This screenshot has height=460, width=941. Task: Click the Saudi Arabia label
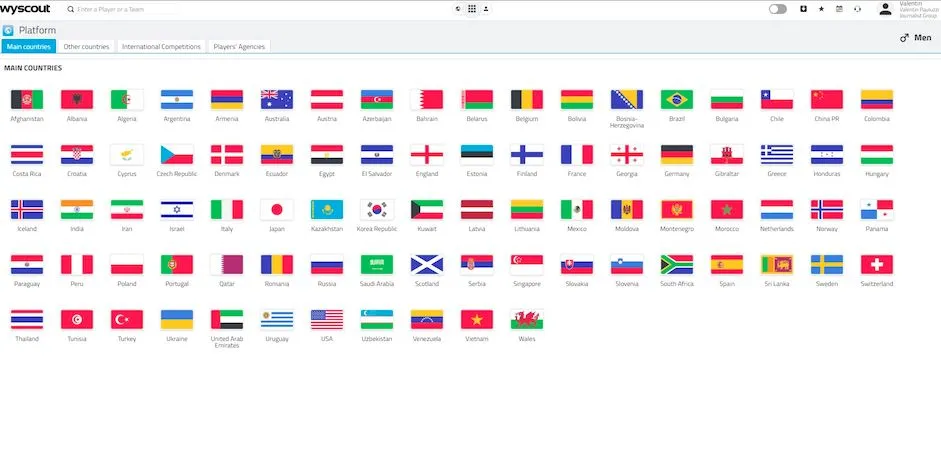377,284
